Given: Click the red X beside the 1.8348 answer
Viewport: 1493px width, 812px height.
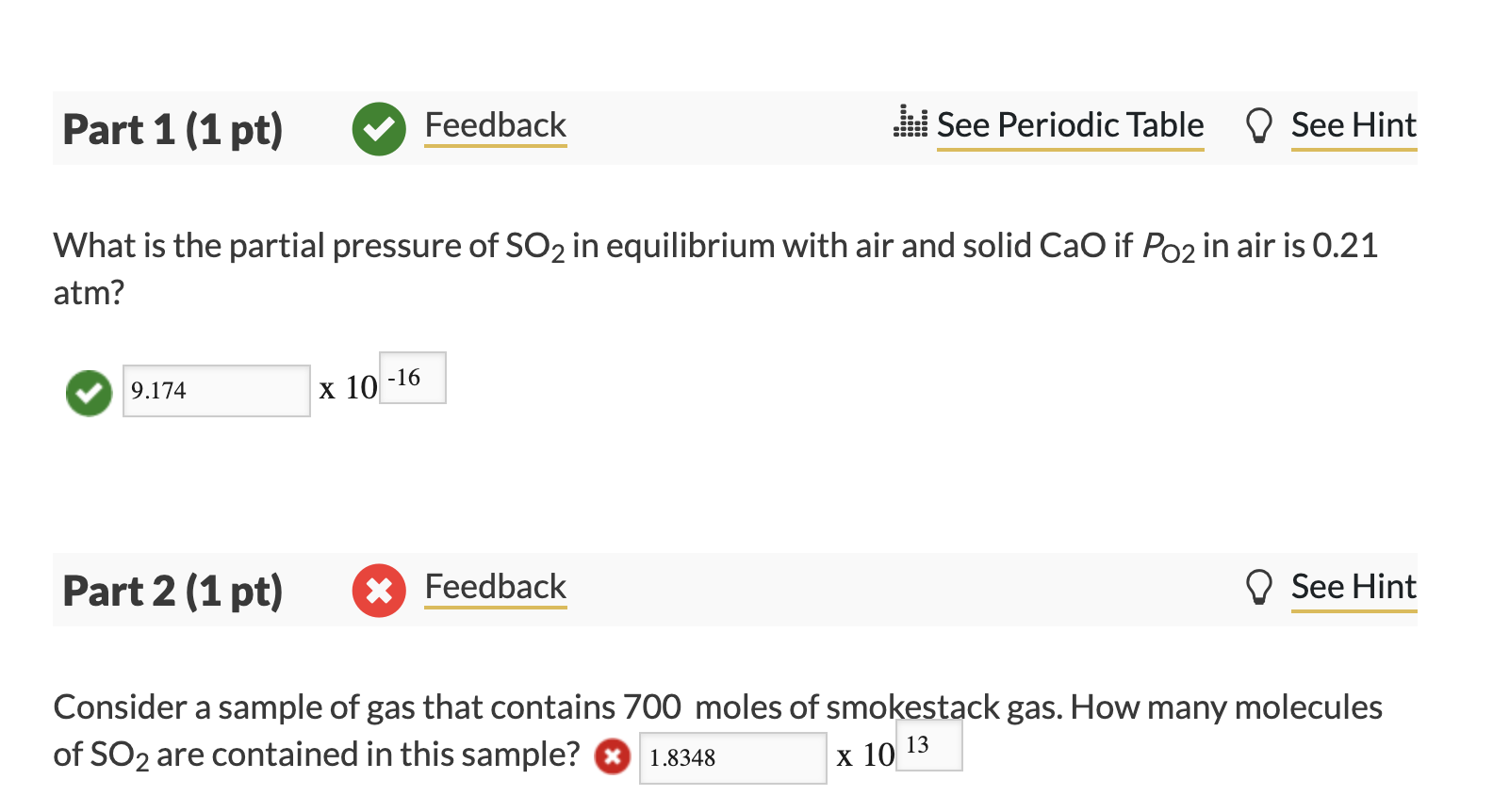Looking at the screenshot, I should point(612,756).
